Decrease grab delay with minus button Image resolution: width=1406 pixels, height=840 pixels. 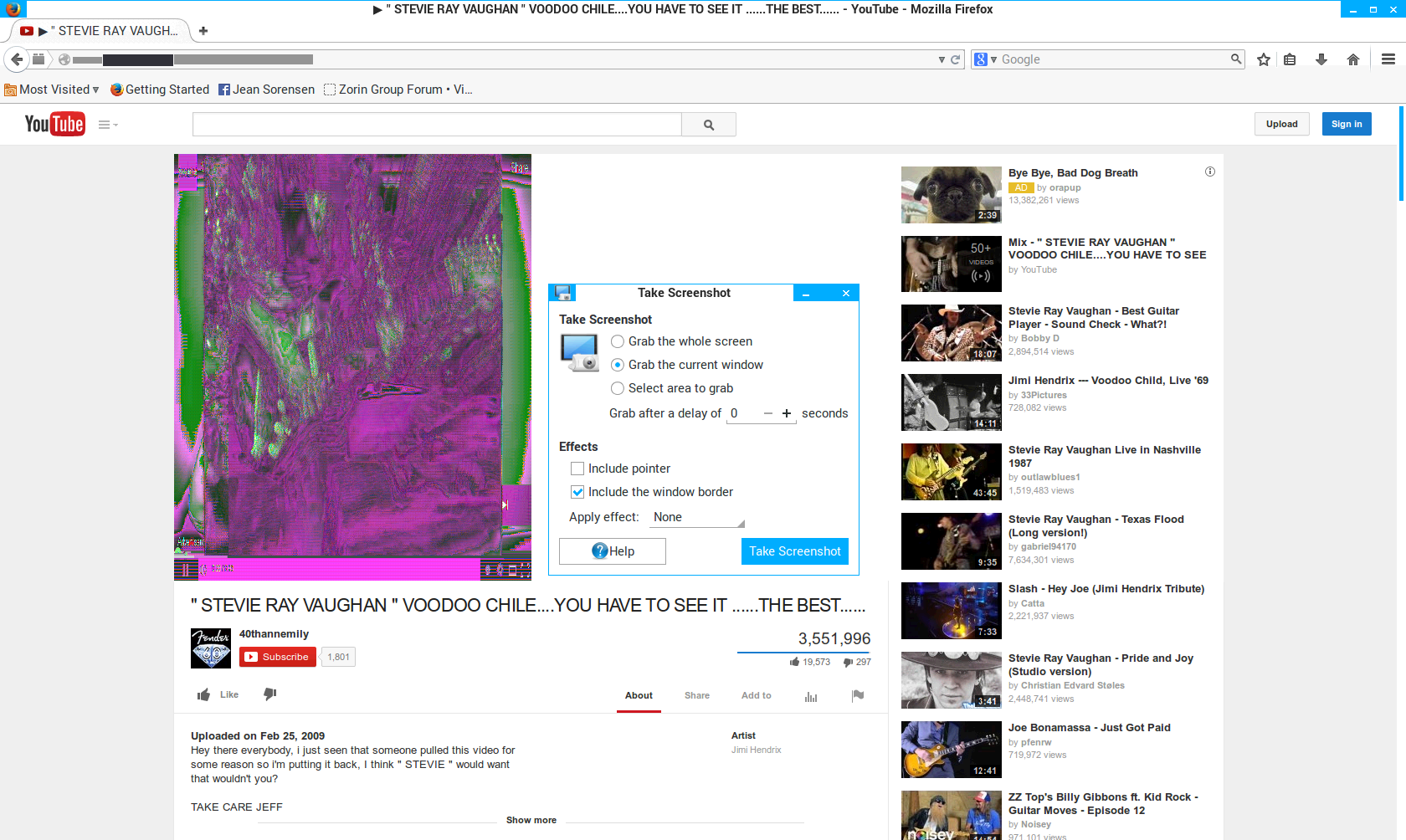[768, 413]
